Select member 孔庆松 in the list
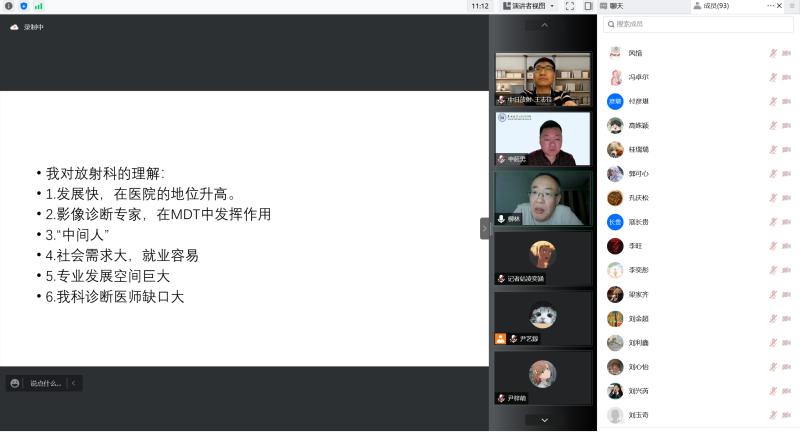800x432 pixels. pyautogui.click(x=640, y=198)
